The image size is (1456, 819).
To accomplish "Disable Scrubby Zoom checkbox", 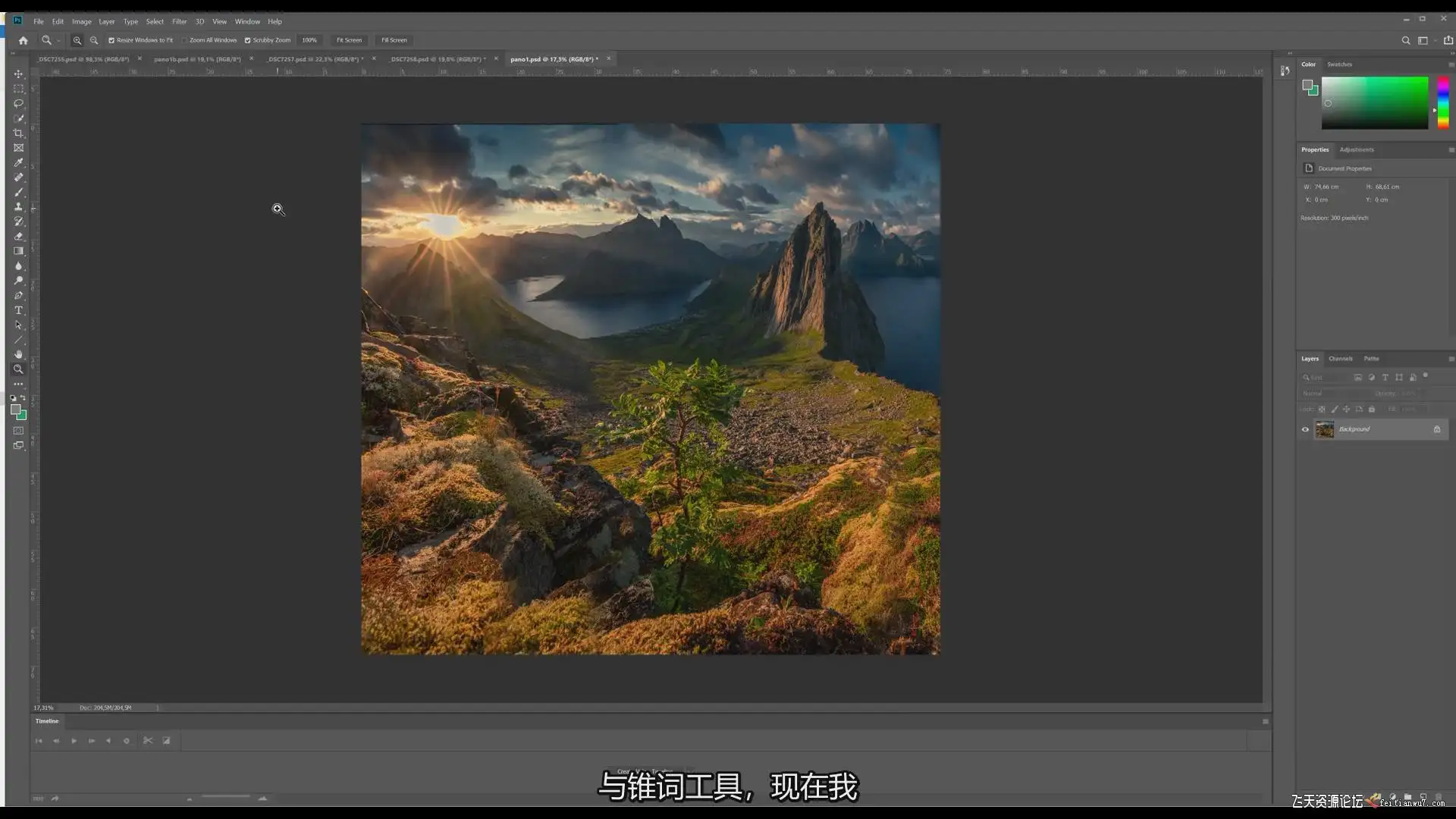I will [x=247, y=40].
